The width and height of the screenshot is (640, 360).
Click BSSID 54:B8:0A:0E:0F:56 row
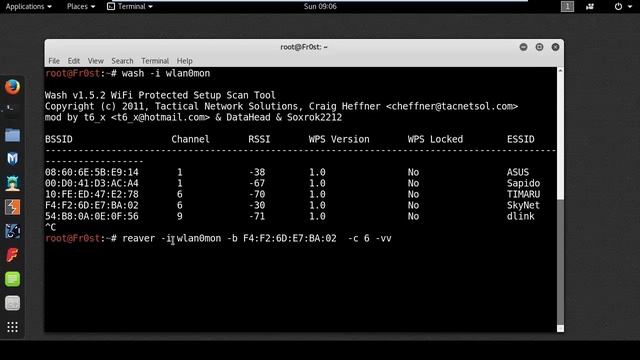pyautogui.click(x=92, y=216)
